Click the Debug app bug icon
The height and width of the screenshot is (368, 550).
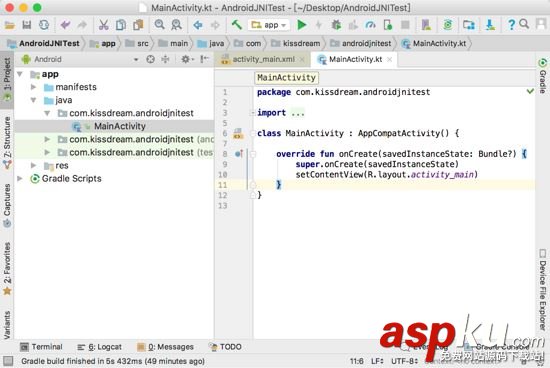coord(336,25)
